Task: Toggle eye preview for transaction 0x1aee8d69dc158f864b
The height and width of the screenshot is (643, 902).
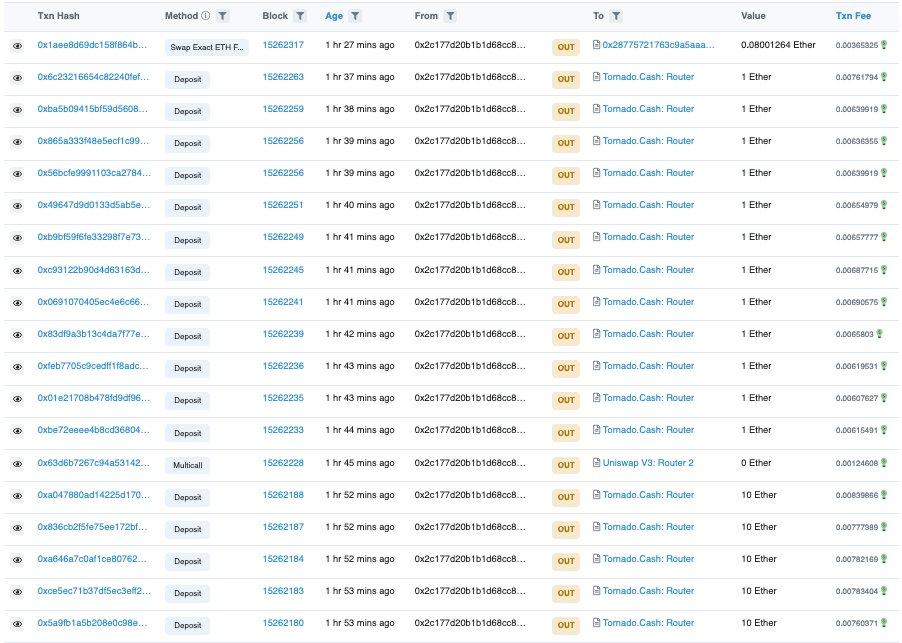Action: pos(17,46)
